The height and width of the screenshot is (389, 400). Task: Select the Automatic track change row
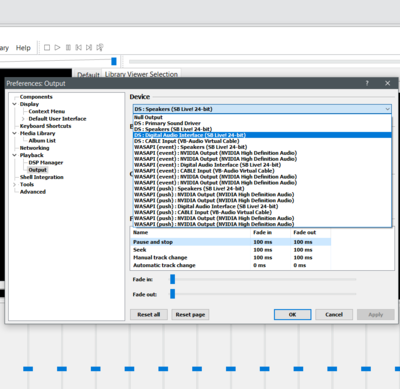click(230, 265)
